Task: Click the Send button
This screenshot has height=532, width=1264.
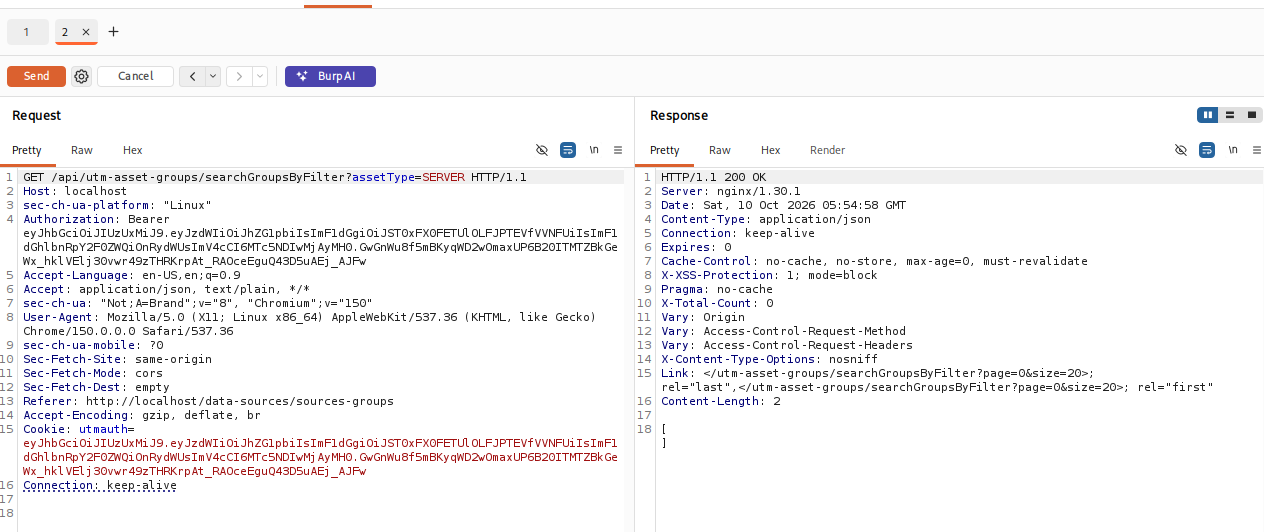Action: (36, 76)
